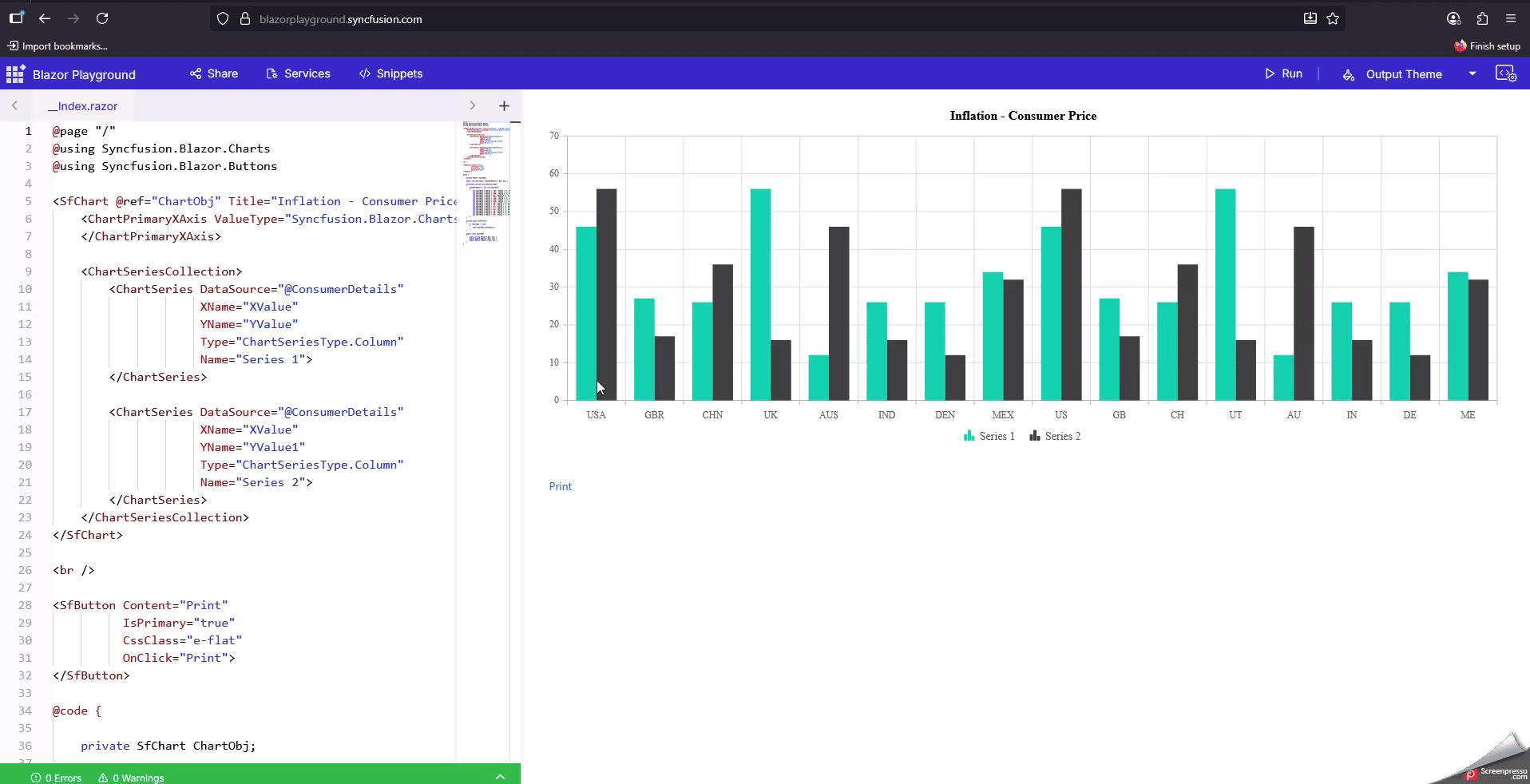The width and height of the screenshot is (1530, 784).
Task: Add a new file with plus icon
Action: 504,105
